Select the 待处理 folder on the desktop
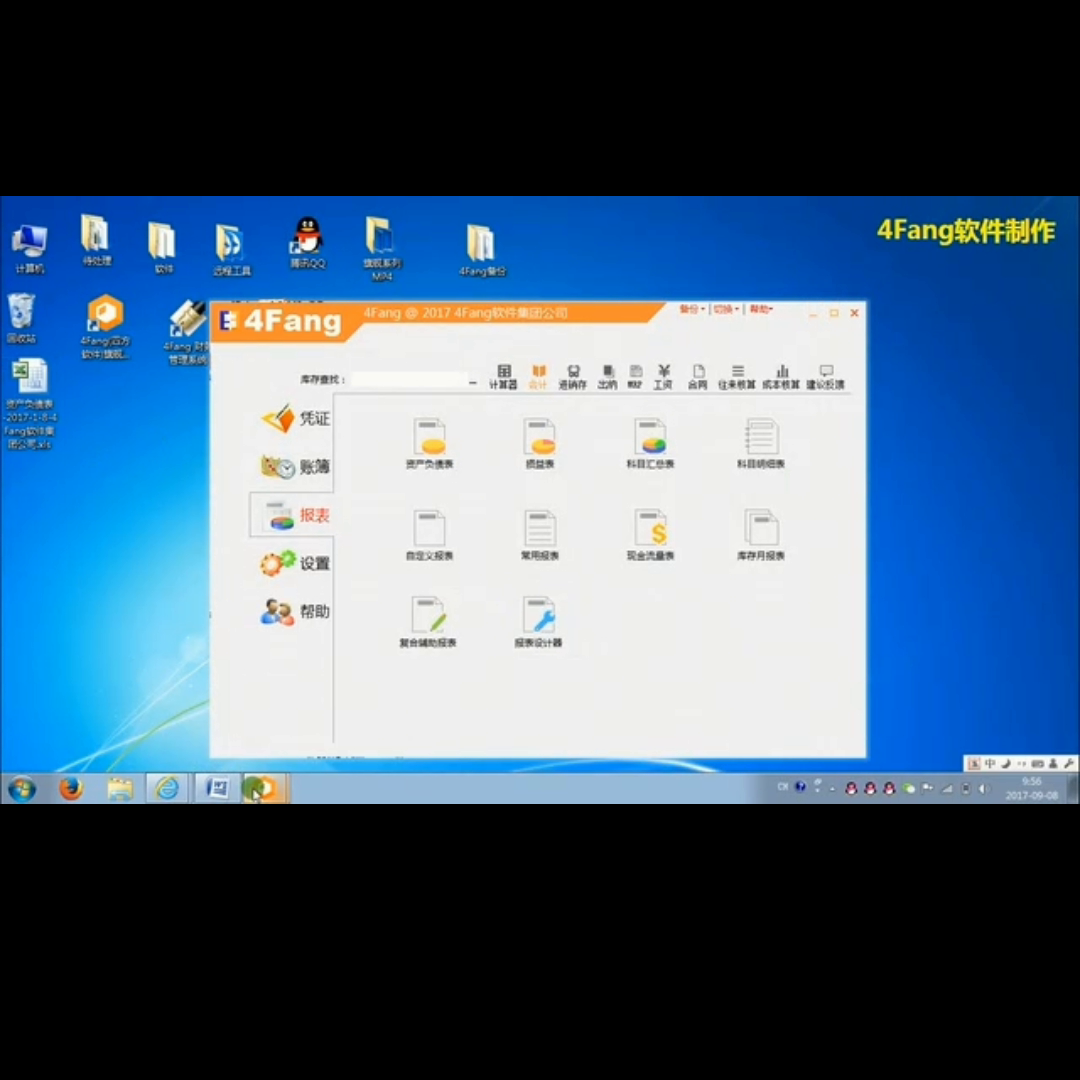Screen dimensions: 1080x1080 coord(96,240)
